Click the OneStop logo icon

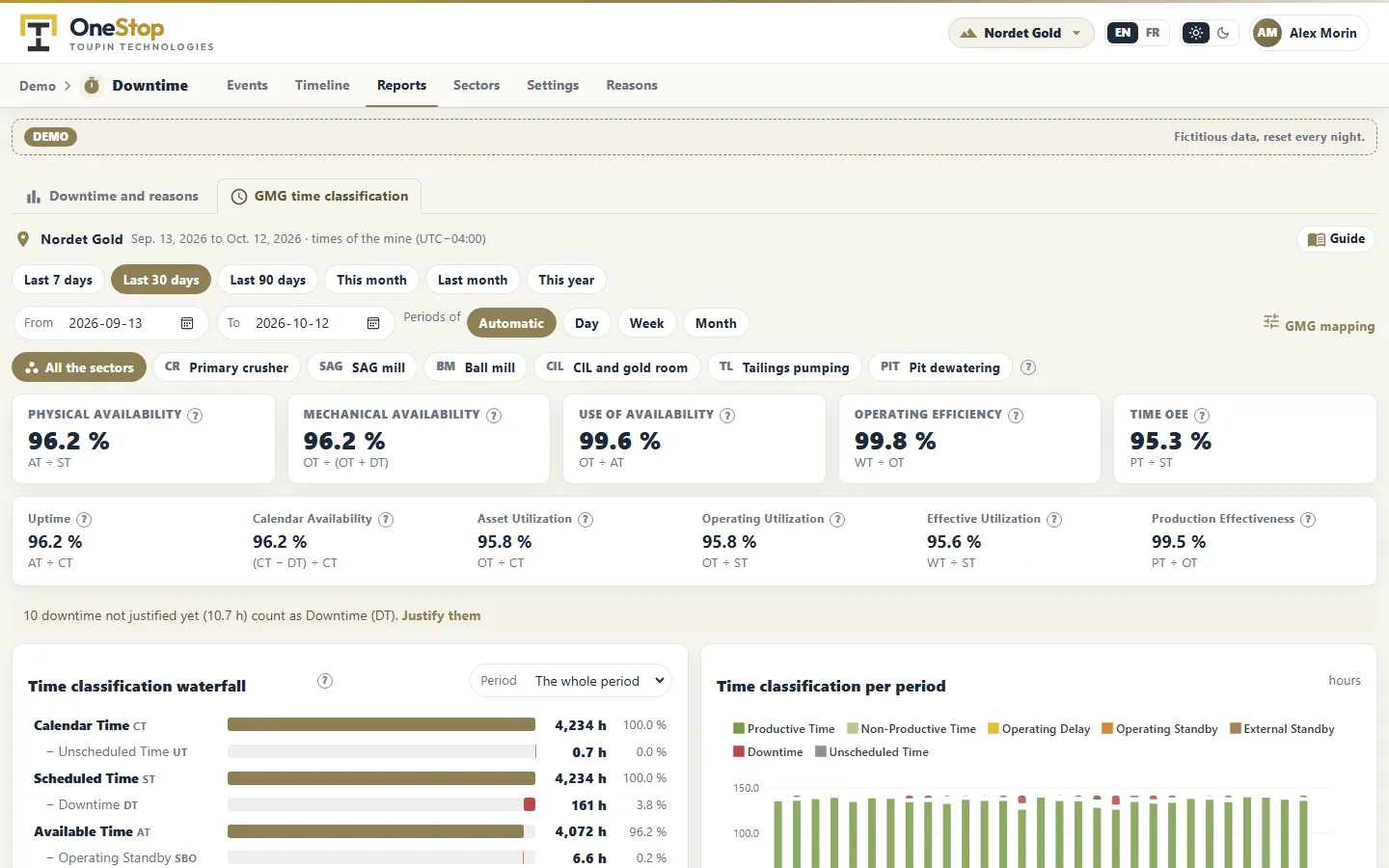tap(39, 33)
